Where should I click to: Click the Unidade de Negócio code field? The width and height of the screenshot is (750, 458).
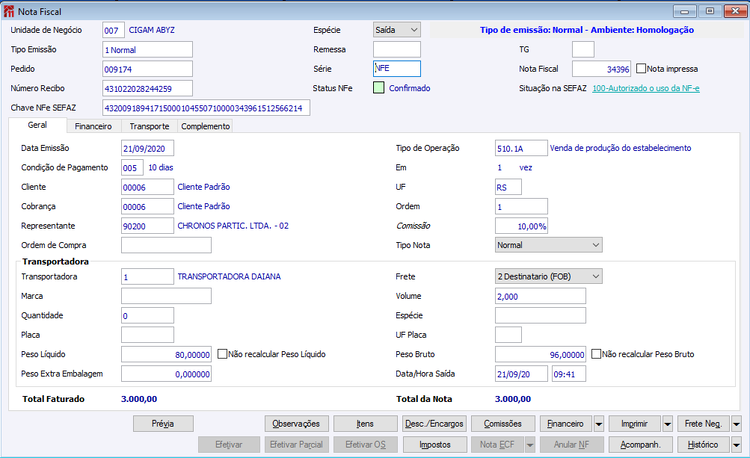pos(113,30)
